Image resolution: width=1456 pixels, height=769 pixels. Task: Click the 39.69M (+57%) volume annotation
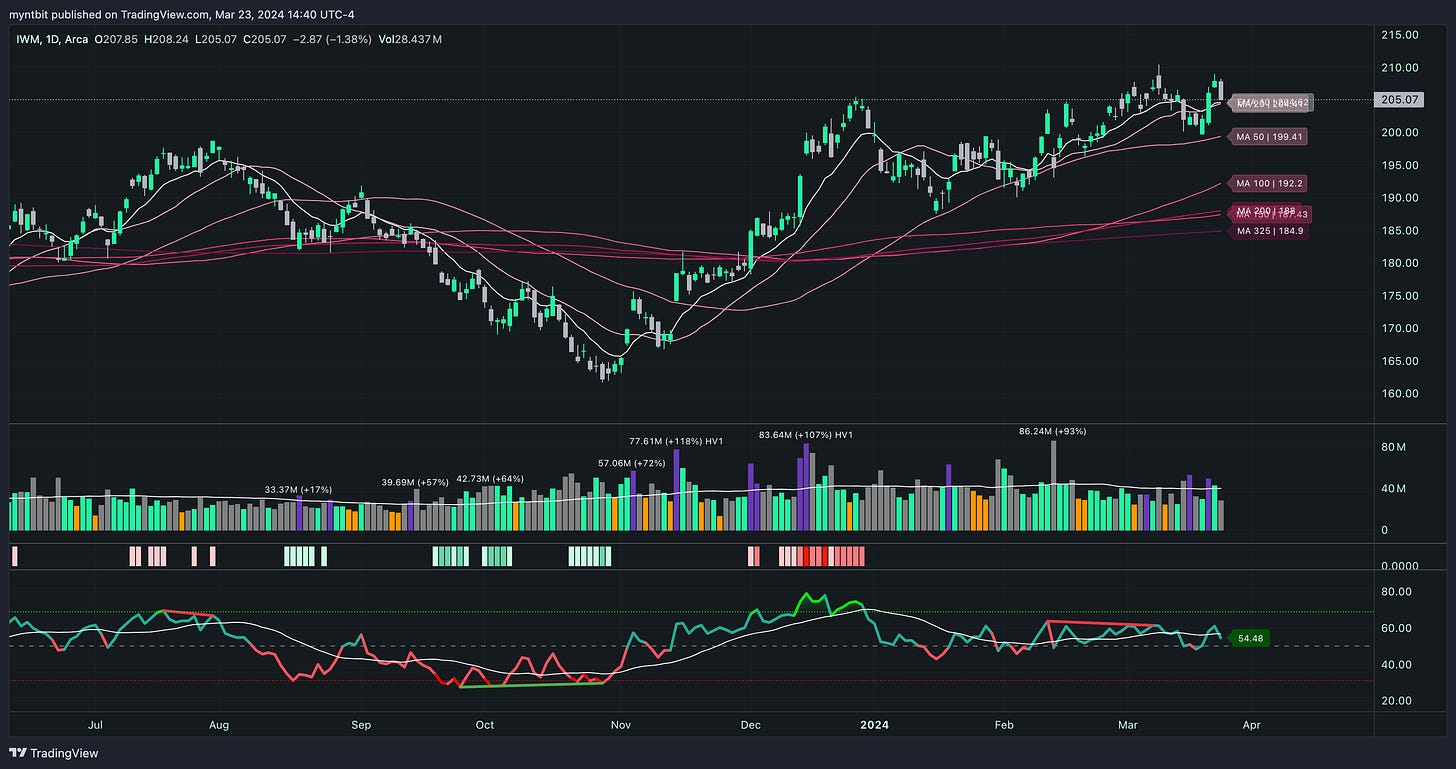[x=415, y=482]
